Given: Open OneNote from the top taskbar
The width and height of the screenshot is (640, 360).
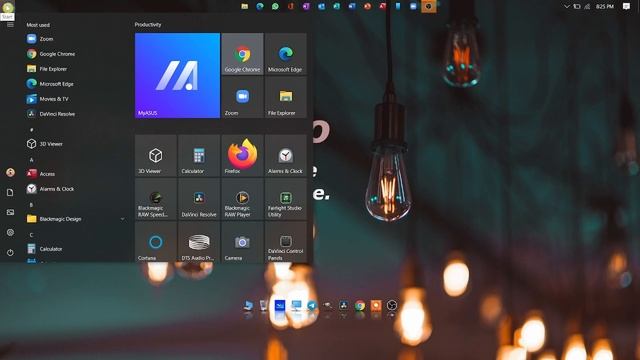Looking at the screenshot, I should [x=306, y=6].
